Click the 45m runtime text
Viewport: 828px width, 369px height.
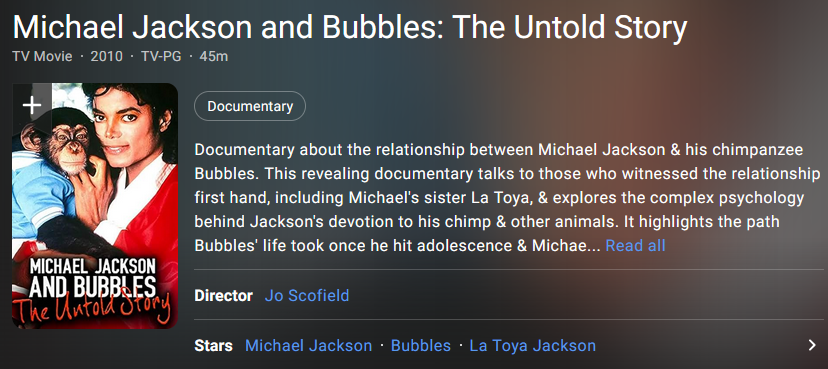pyautogui.click(x=214, y=56)
